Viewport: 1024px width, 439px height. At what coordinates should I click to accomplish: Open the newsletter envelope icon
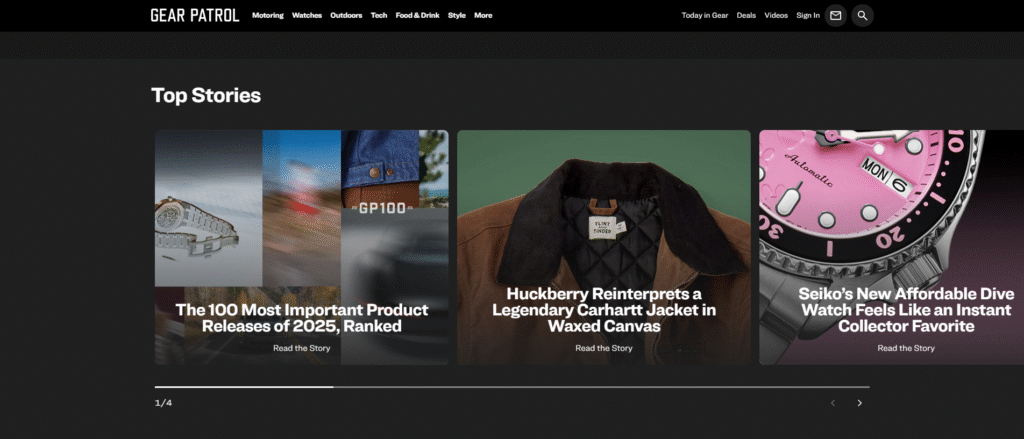tap(835, 15)
